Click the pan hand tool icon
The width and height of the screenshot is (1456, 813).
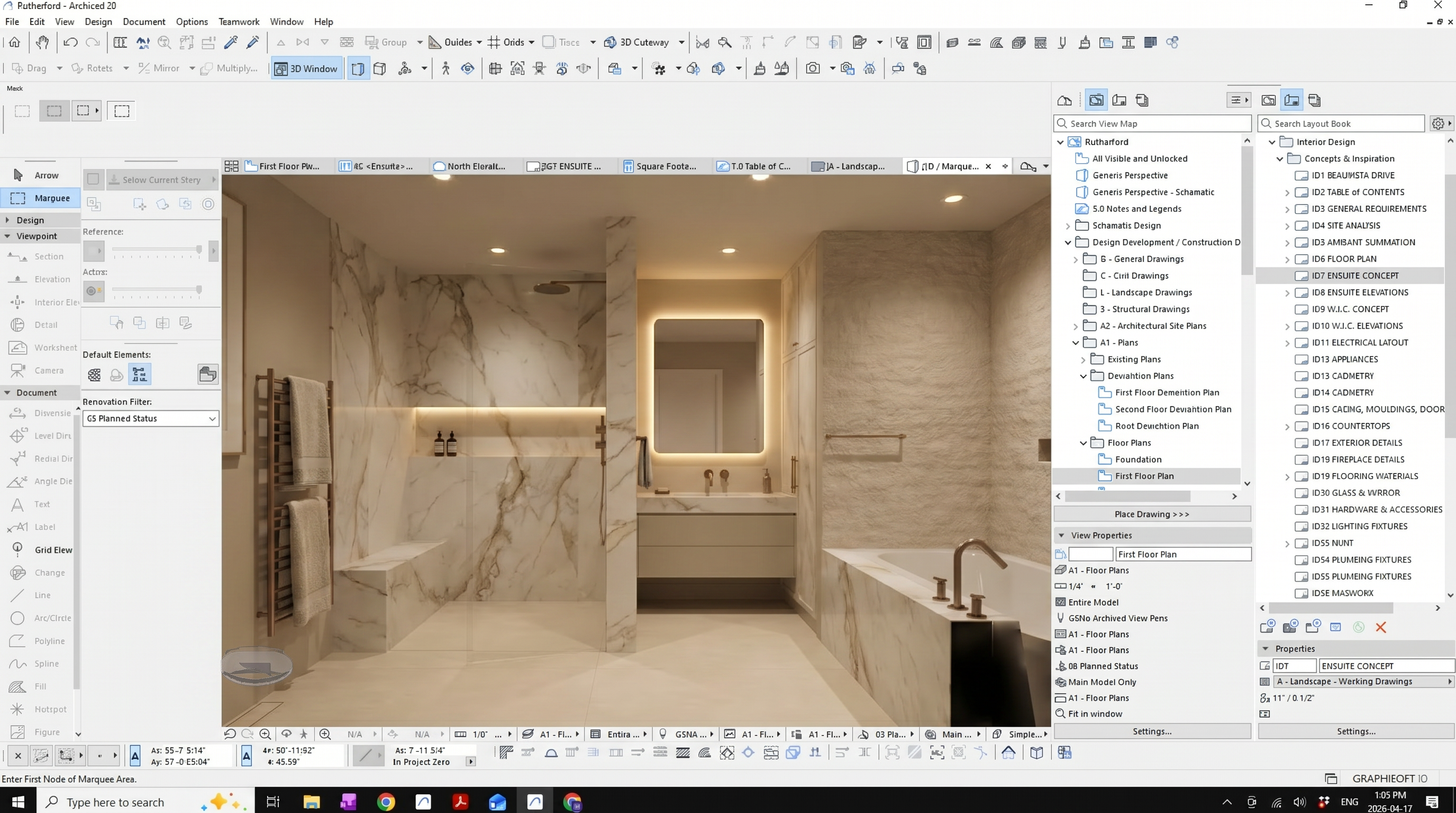point(42,42)
